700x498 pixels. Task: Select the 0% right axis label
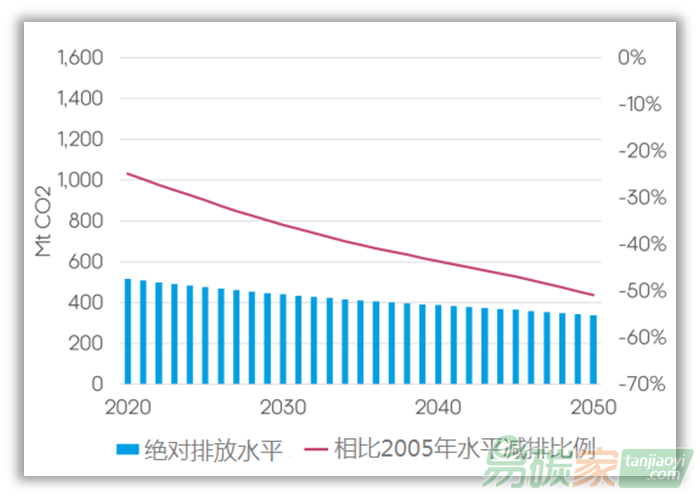(631, 58)
